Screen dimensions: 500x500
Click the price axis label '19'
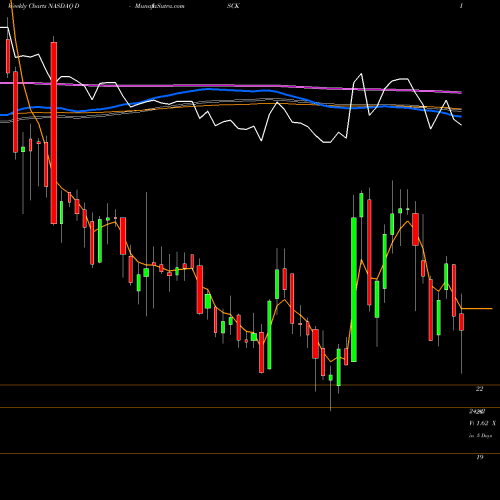pos(479,457)
